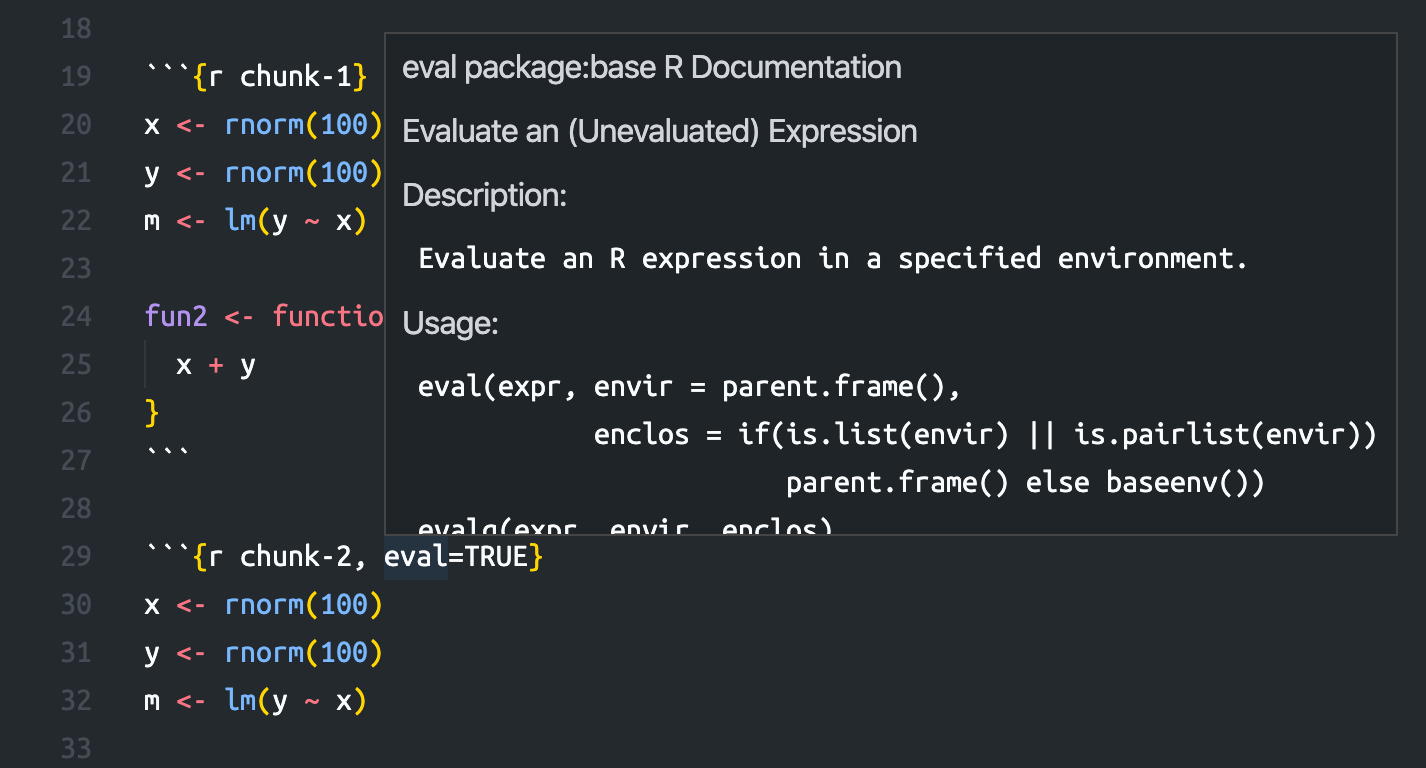Screen dimensions: 1426x768
Task: Click the closing brace on line 26
Action: pos(150,412)
